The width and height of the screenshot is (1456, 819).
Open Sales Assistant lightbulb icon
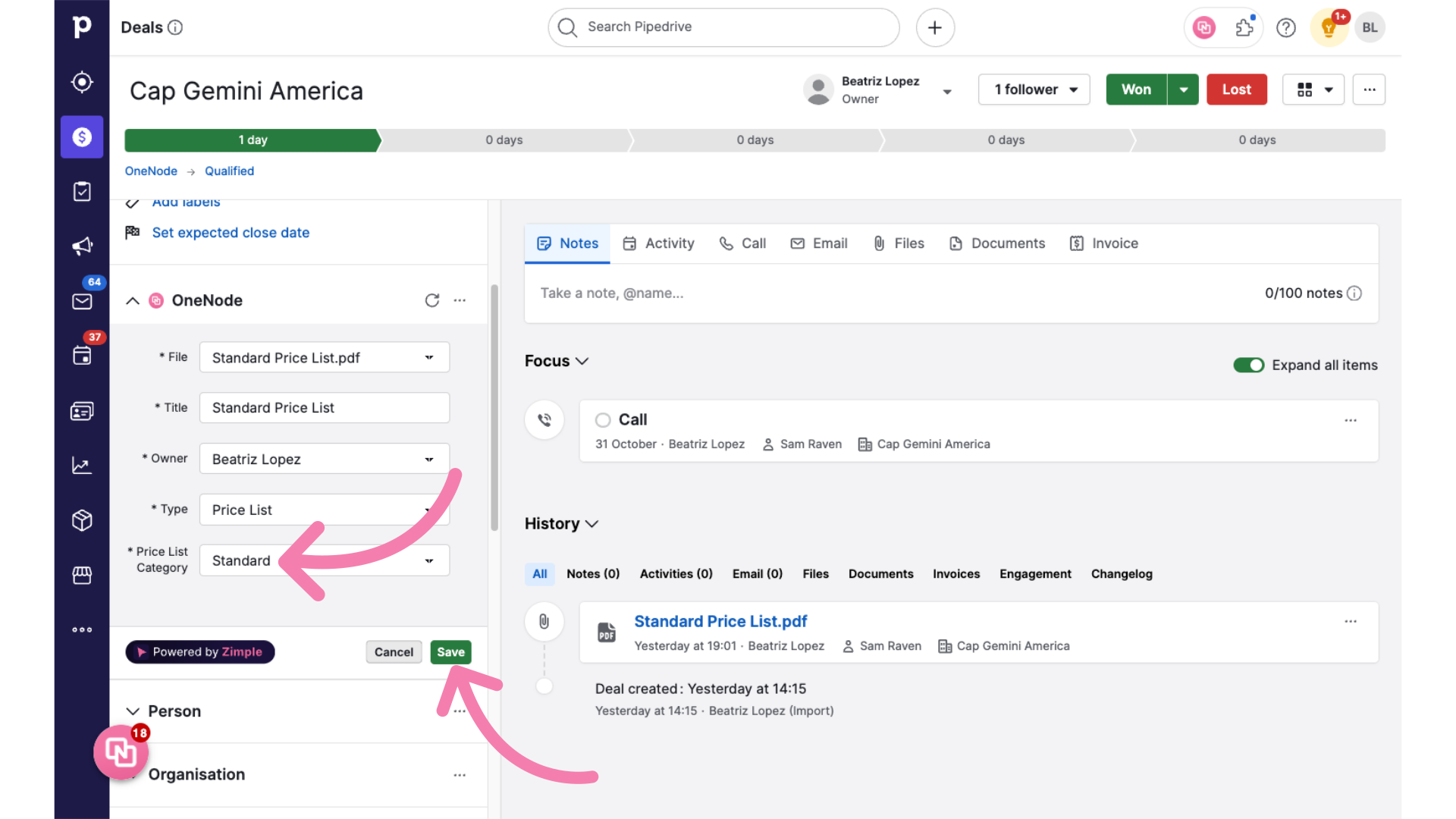(x=1329, y=28)
